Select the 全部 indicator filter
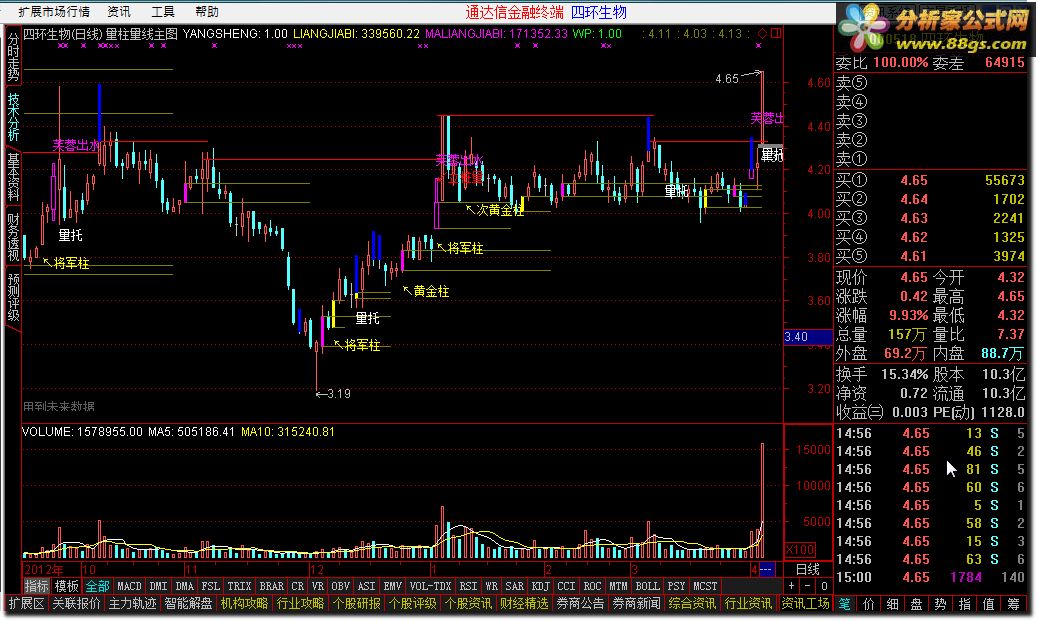 click(x=97, y=586)
